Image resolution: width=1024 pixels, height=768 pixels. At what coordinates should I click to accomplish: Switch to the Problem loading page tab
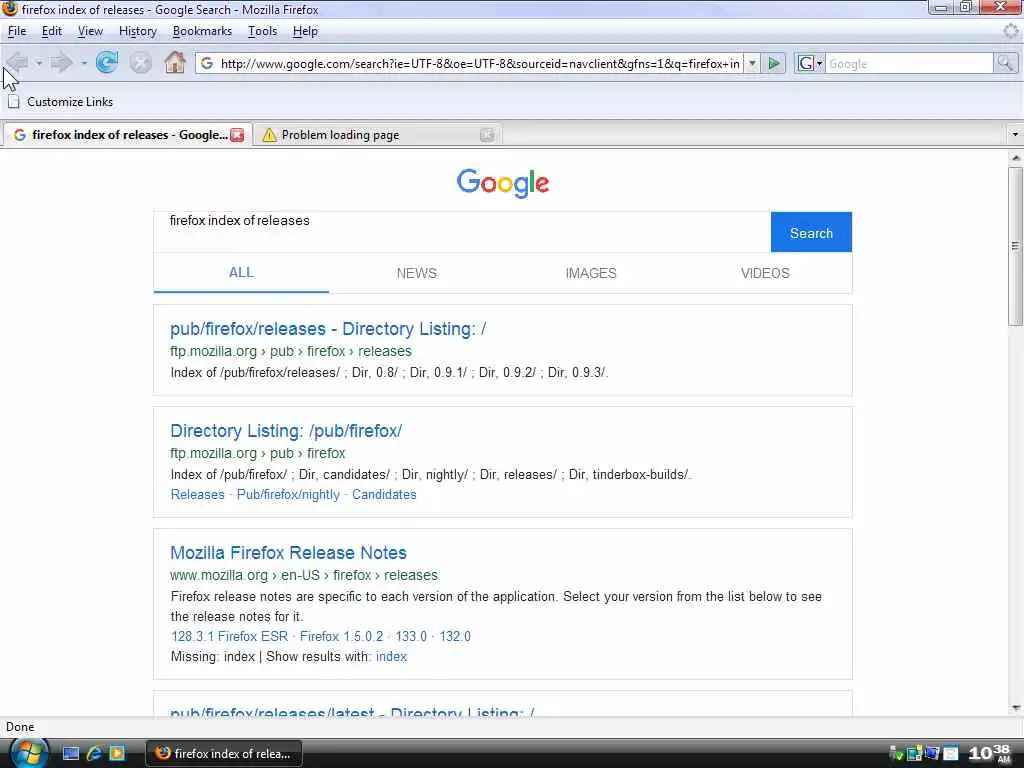point(377,135)
